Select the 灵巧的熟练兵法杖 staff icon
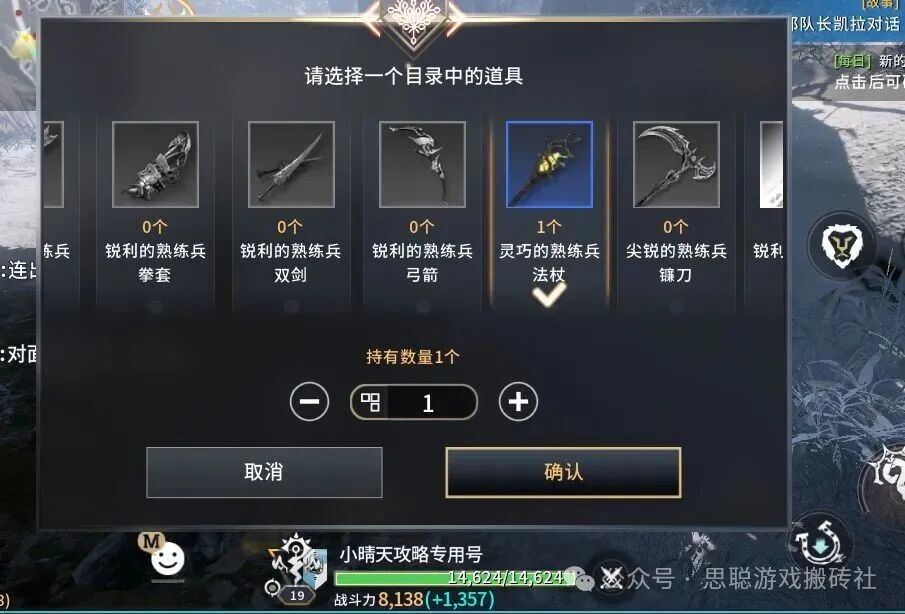The image size is (905, 614). 549,164
